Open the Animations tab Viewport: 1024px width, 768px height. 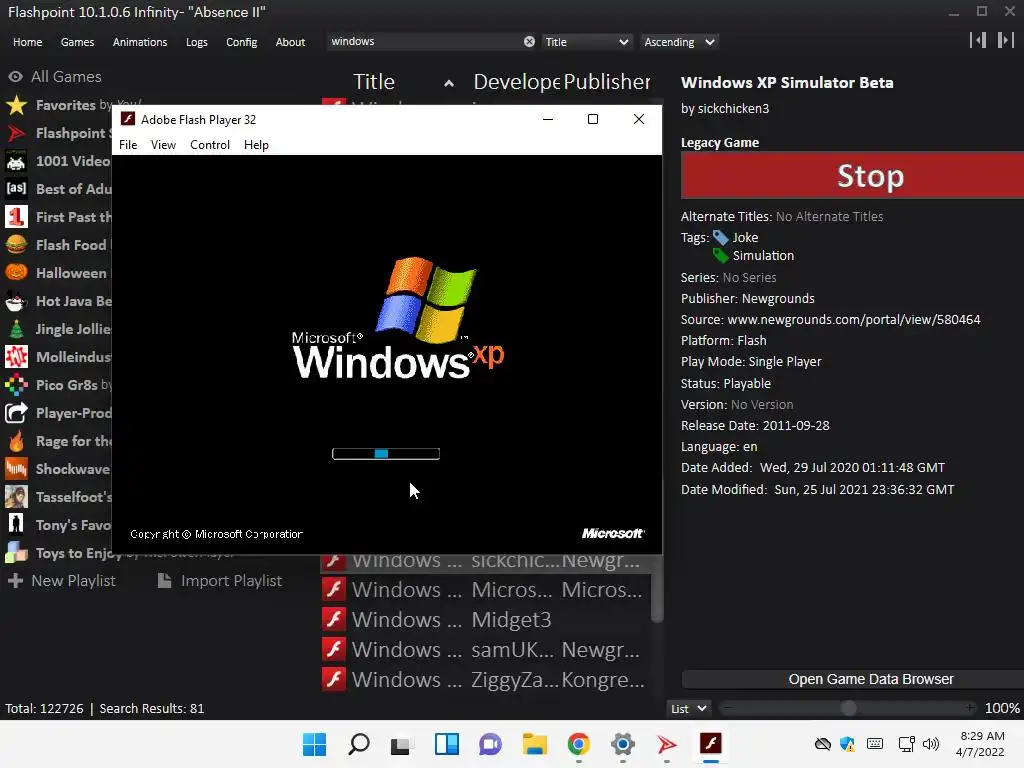(140, 42)
